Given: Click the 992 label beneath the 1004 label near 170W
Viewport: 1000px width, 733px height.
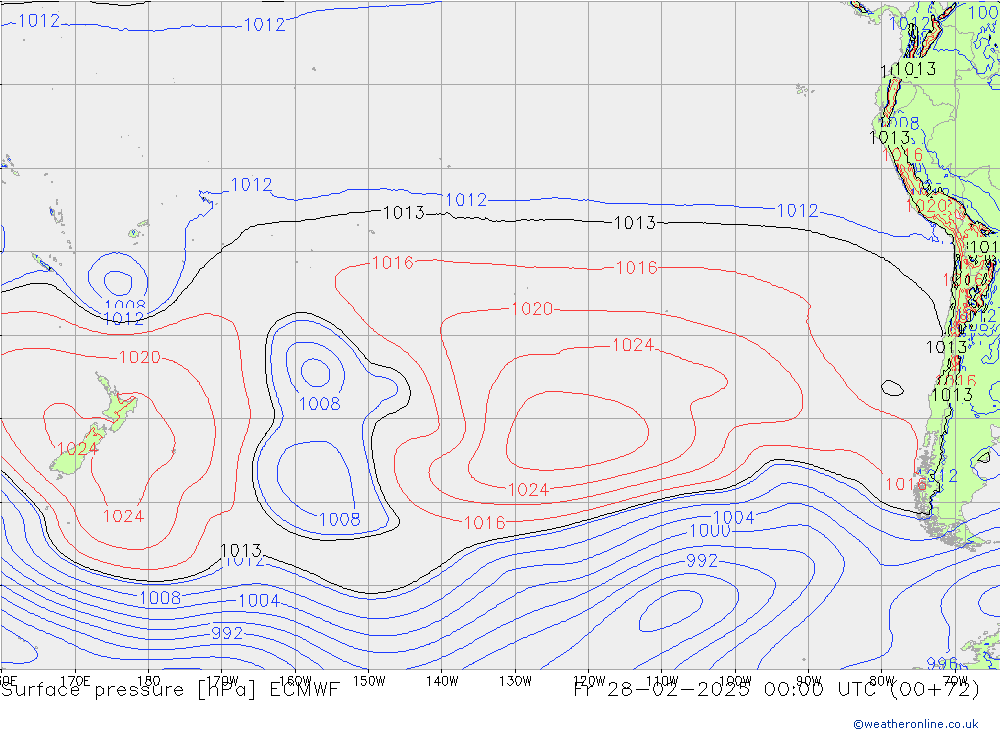Looking at the screenshot, I should 227,633.
